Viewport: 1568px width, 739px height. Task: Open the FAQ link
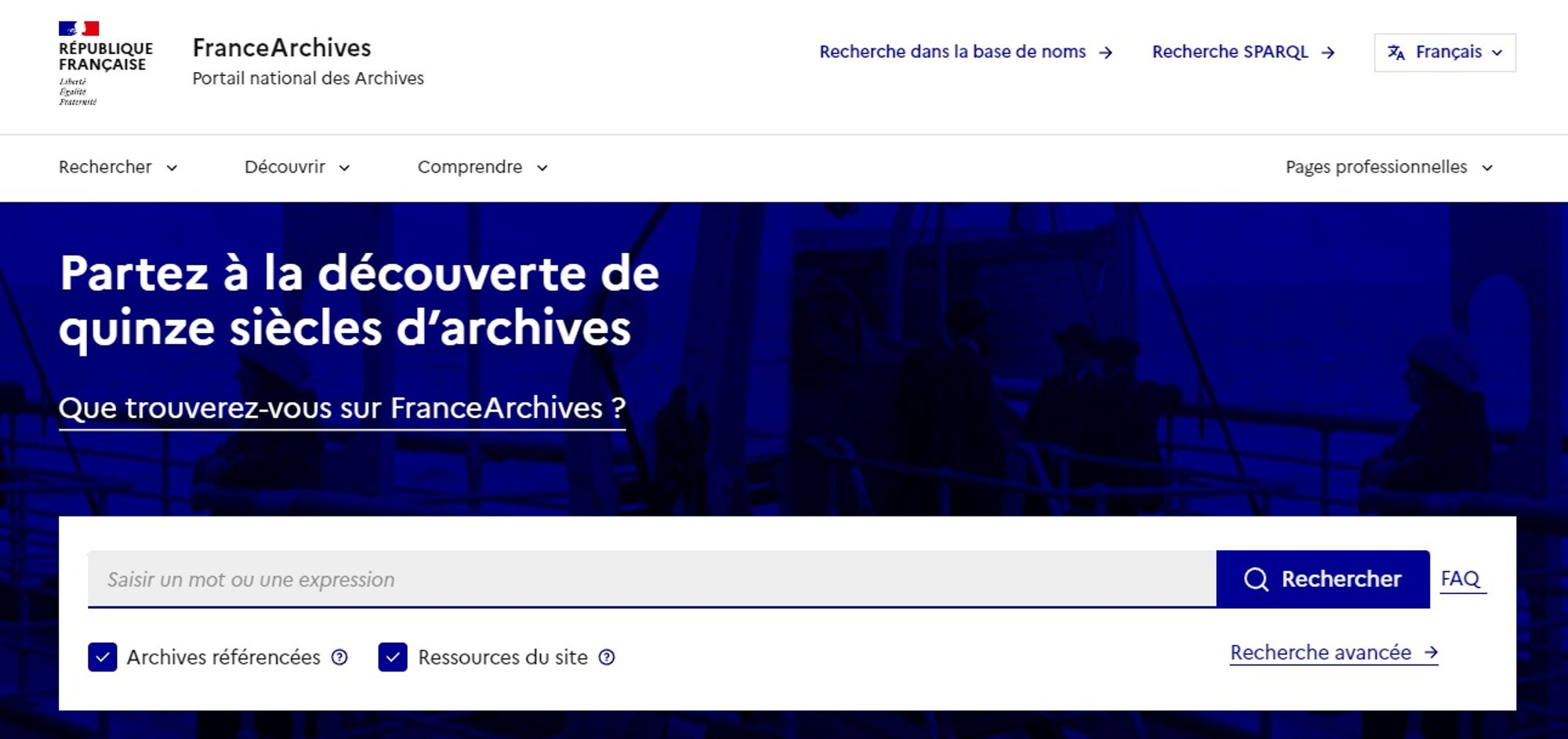[1461, 579]
